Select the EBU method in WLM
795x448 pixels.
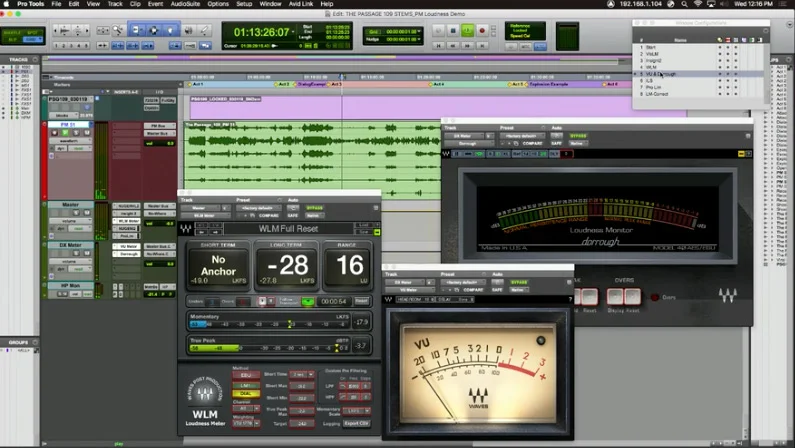246,376
